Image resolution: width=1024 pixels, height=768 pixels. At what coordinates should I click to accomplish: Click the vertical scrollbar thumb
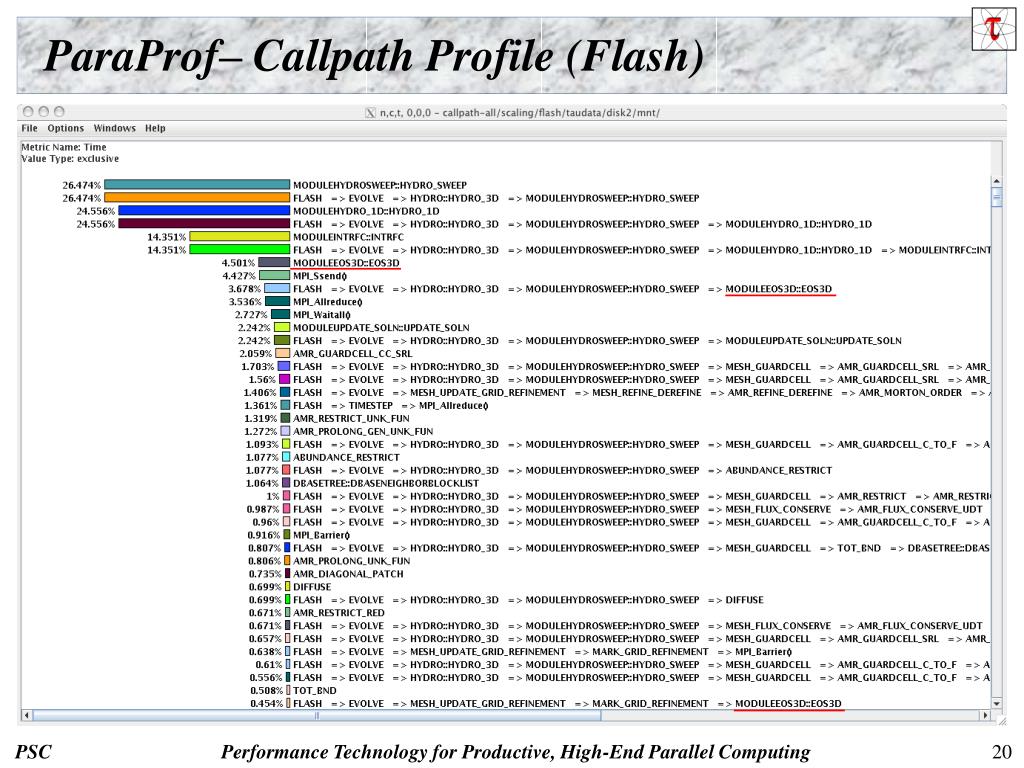996,197
